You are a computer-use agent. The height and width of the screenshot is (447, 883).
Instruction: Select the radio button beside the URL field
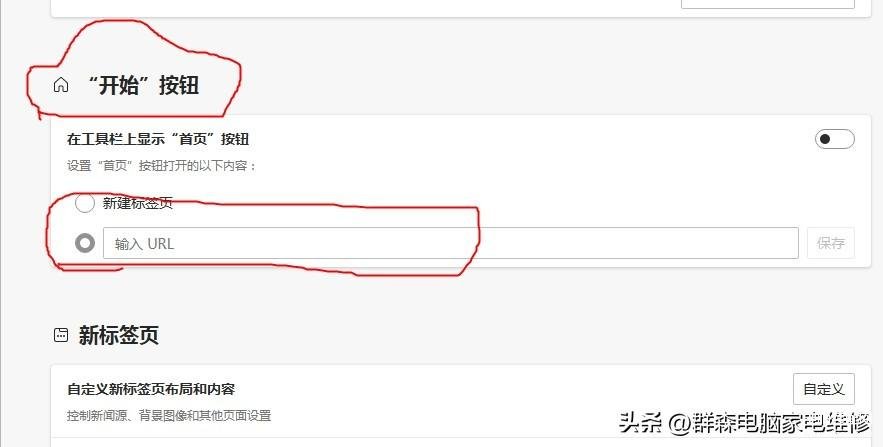(84, 243)
